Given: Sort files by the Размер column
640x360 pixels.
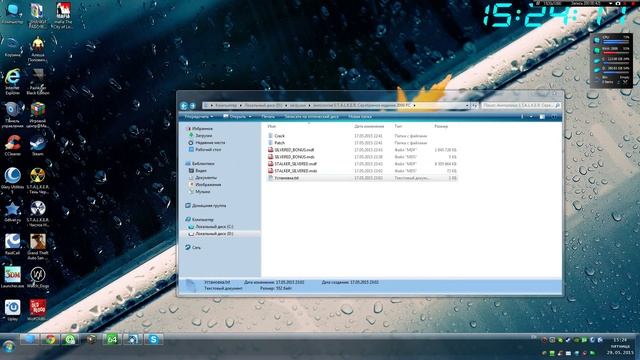Looking at the screenshot, I should tap(441, 127).
